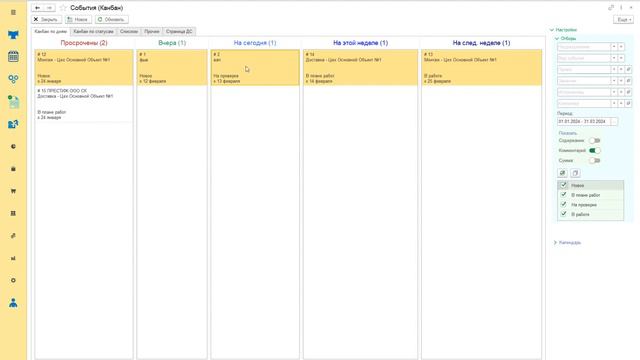Click the blue desktop icon in sidebar
This screenshot has width=640, height=360.
coord(13,35)
